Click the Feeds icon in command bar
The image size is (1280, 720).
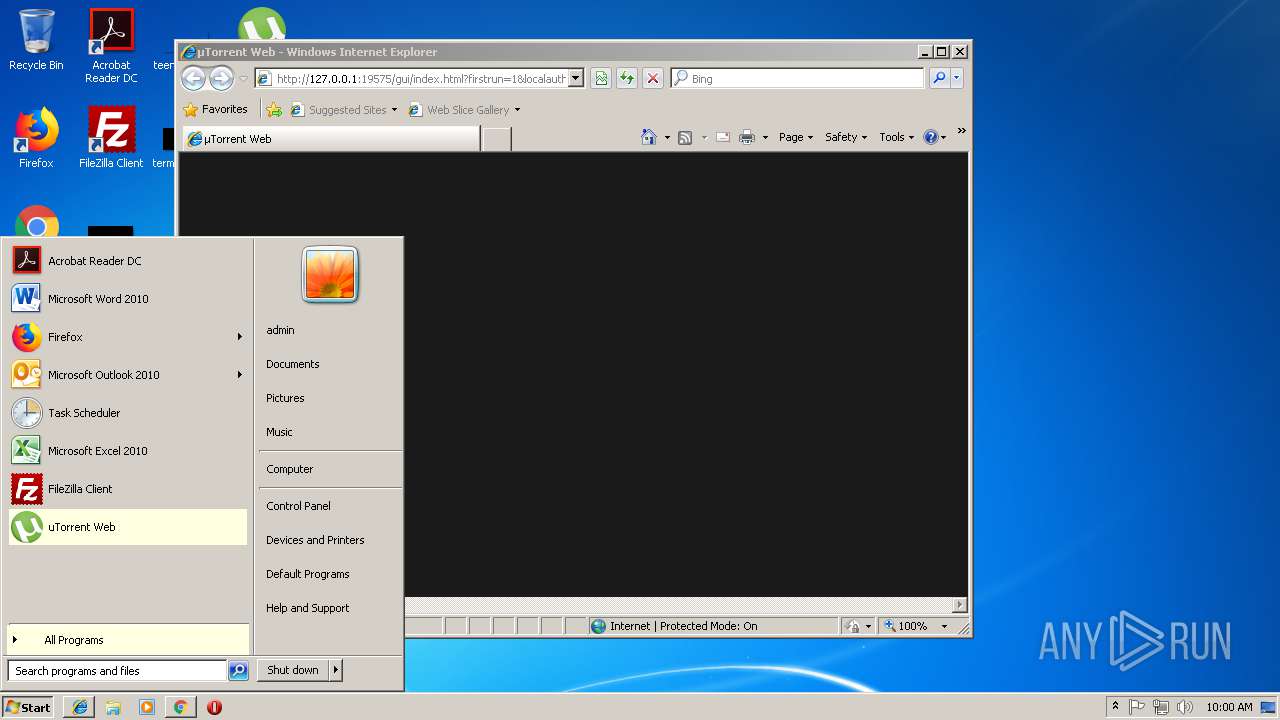[685, 137]
